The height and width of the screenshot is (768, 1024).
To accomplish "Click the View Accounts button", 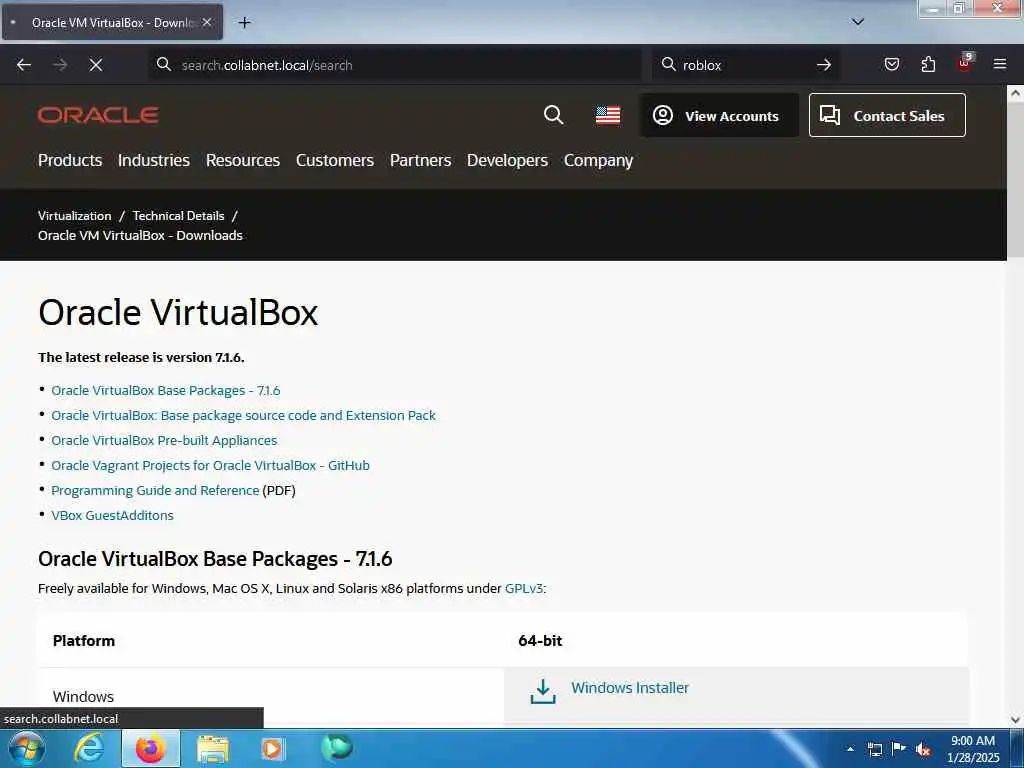I will click(x=719, y=115).
